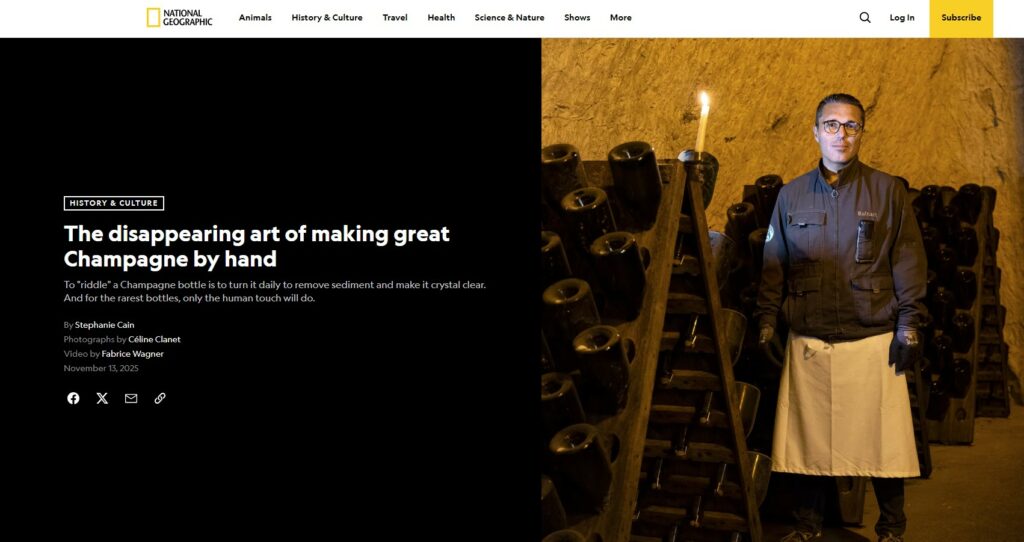Select Travel in the top navigation
The image size is (1024, 542).
[395, 18]
